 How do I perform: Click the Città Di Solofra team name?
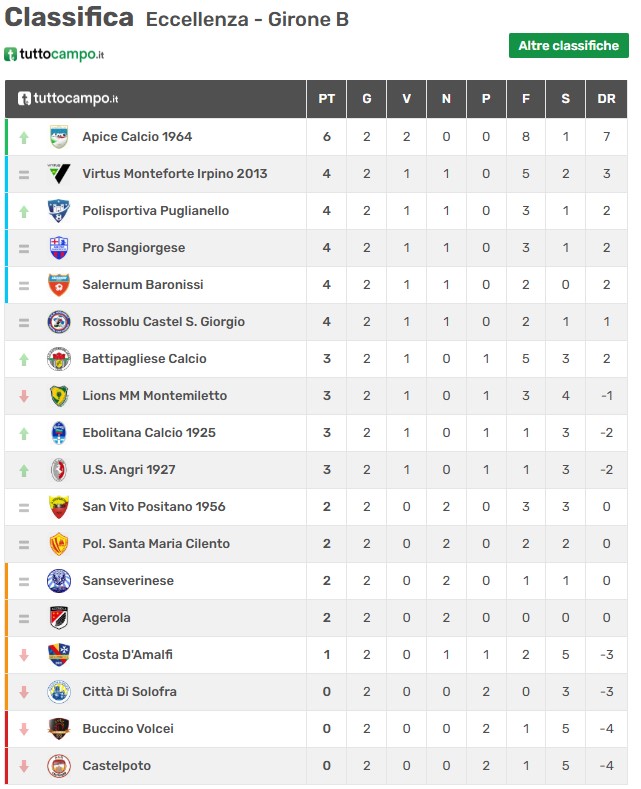tap(129, 691)
